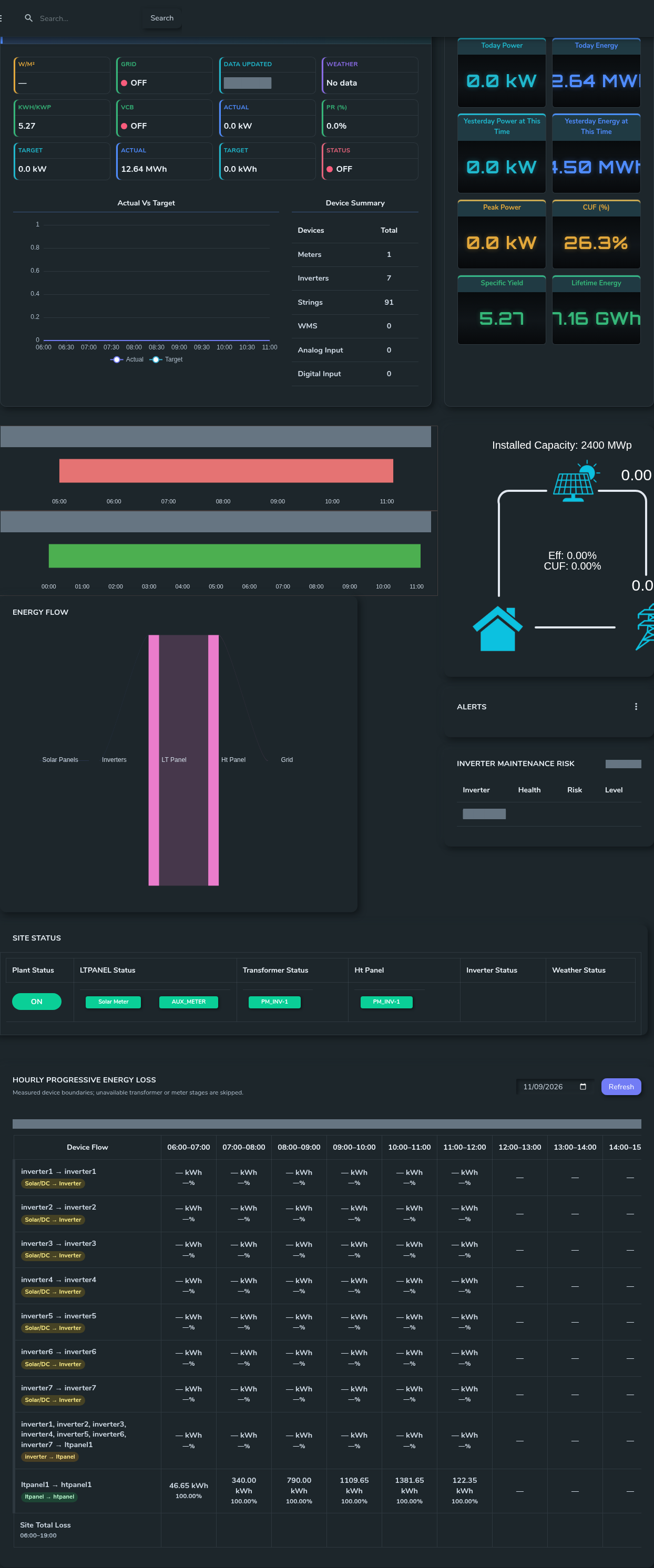Click the 790.00 kWh cell

tap(299, 1491)
